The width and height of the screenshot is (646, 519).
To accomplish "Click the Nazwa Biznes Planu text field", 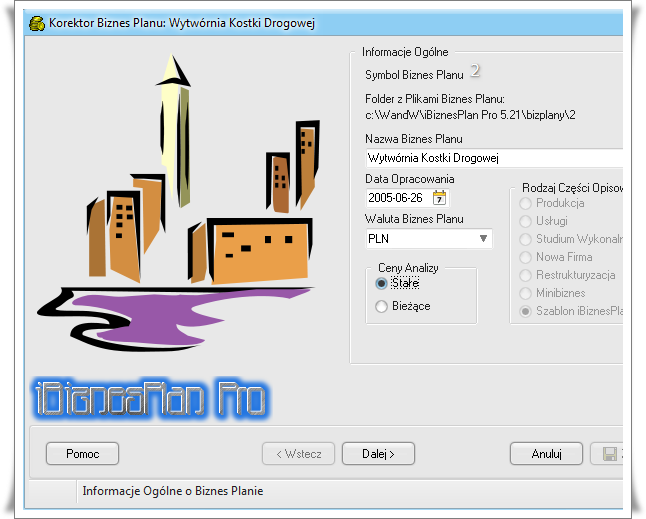I will (x=490, y=158).
